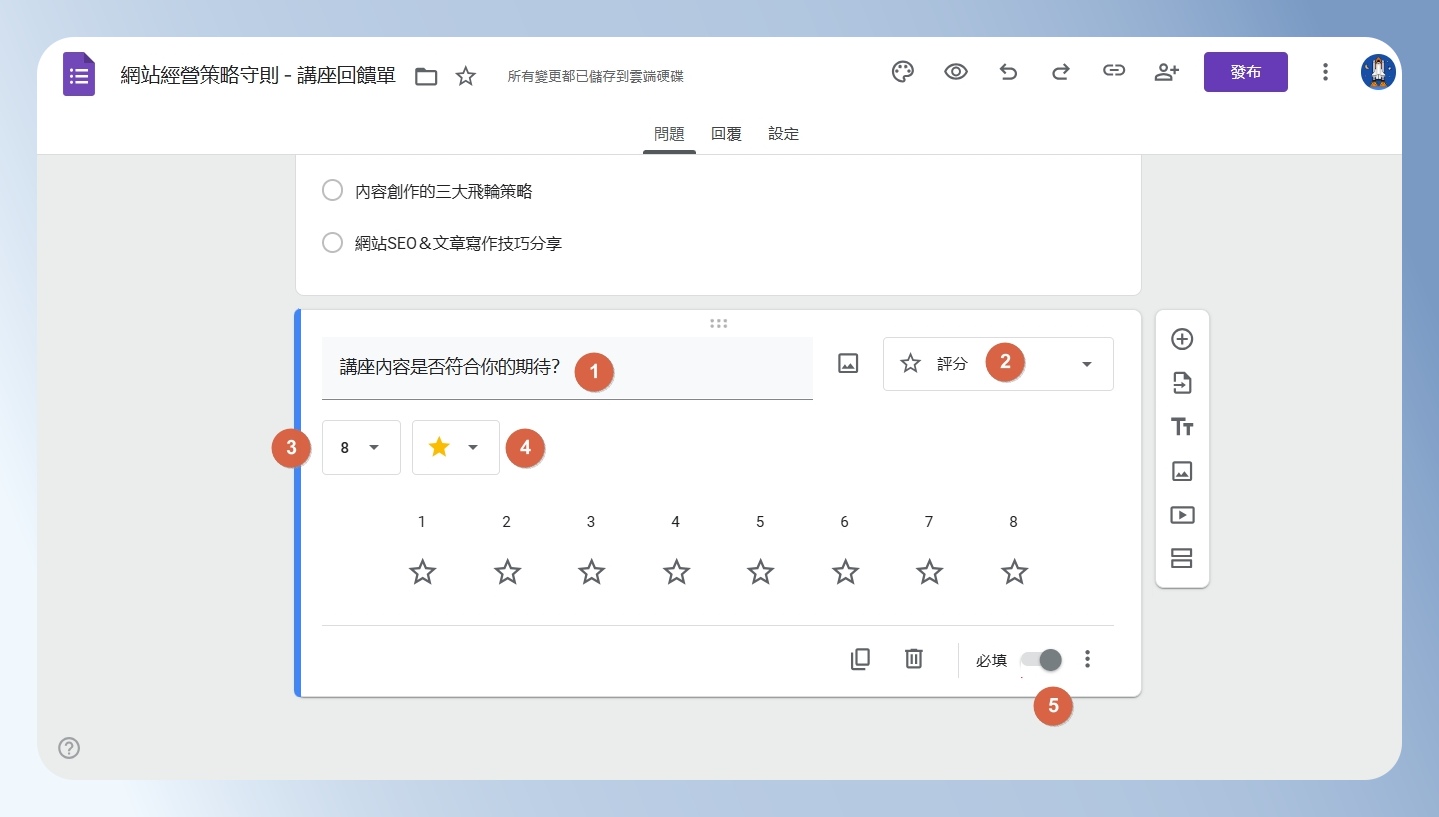Import questions from the side toolbar
The image size is (1439, 817).
(1182, 383)
